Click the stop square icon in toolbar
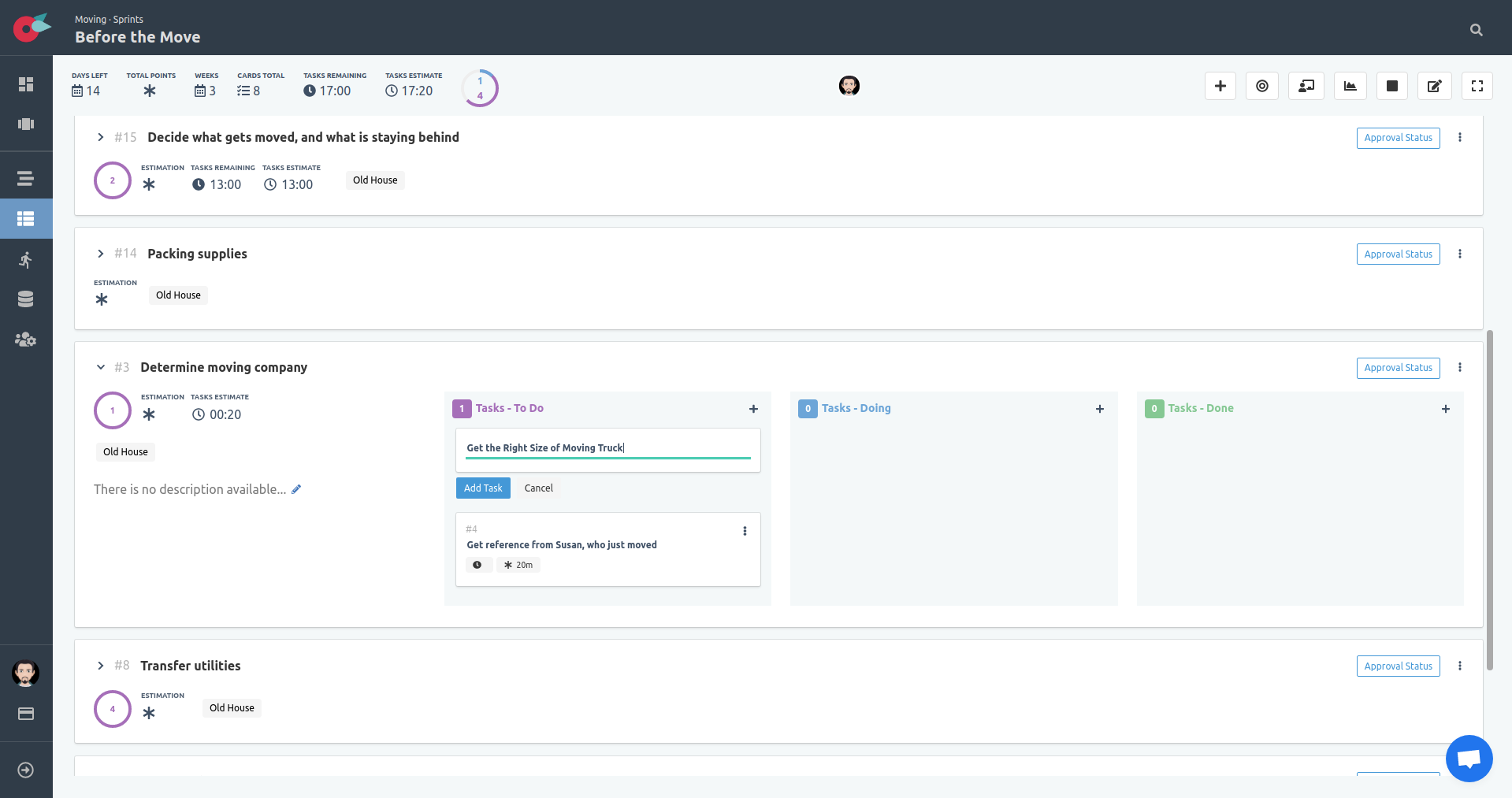This screenshot has width=1512, height=798. [x=1392, y=86]
